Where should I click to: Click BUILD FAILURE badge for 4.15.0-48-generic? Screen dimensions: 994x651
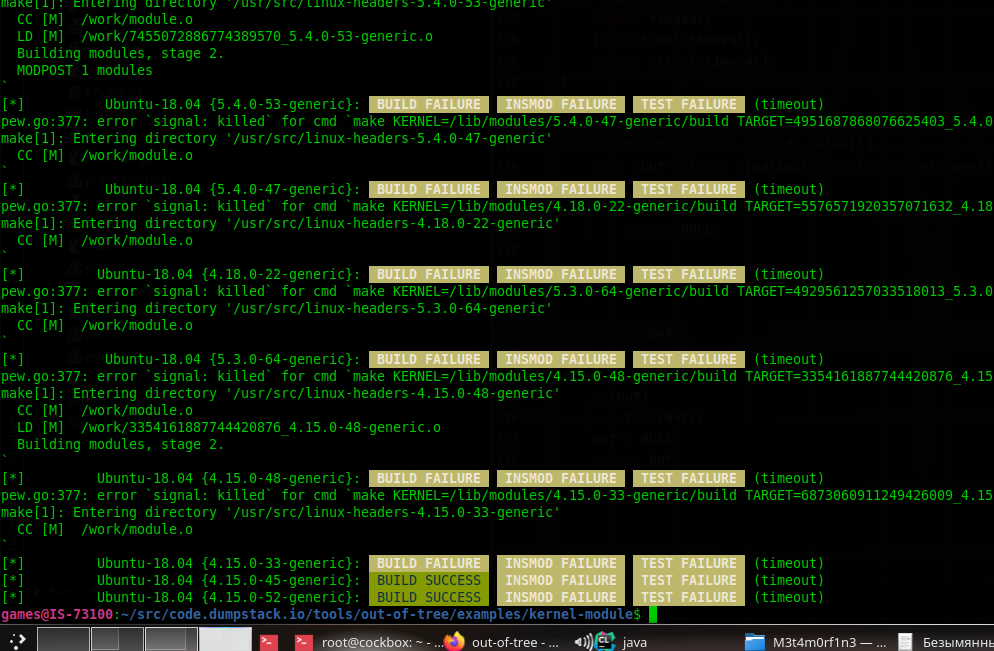(429, 478)
